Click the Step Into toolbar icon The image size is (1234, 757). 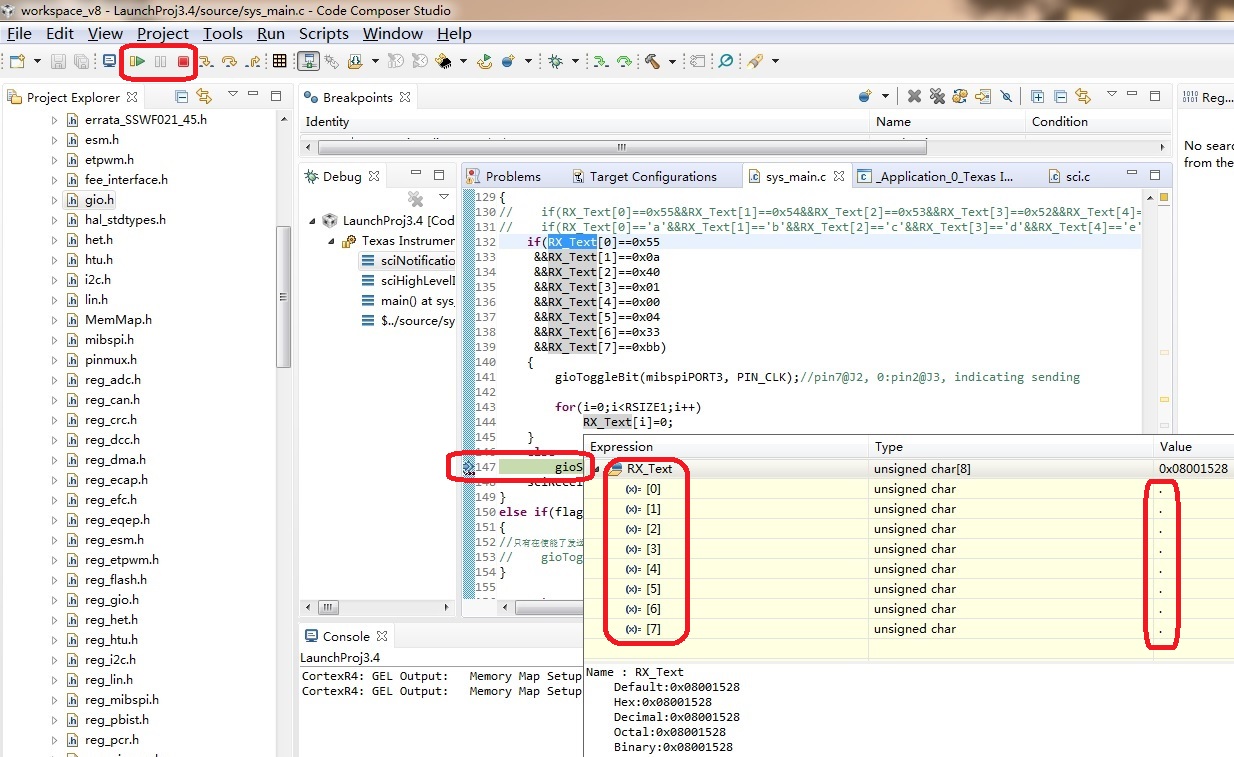pos(206,62)
